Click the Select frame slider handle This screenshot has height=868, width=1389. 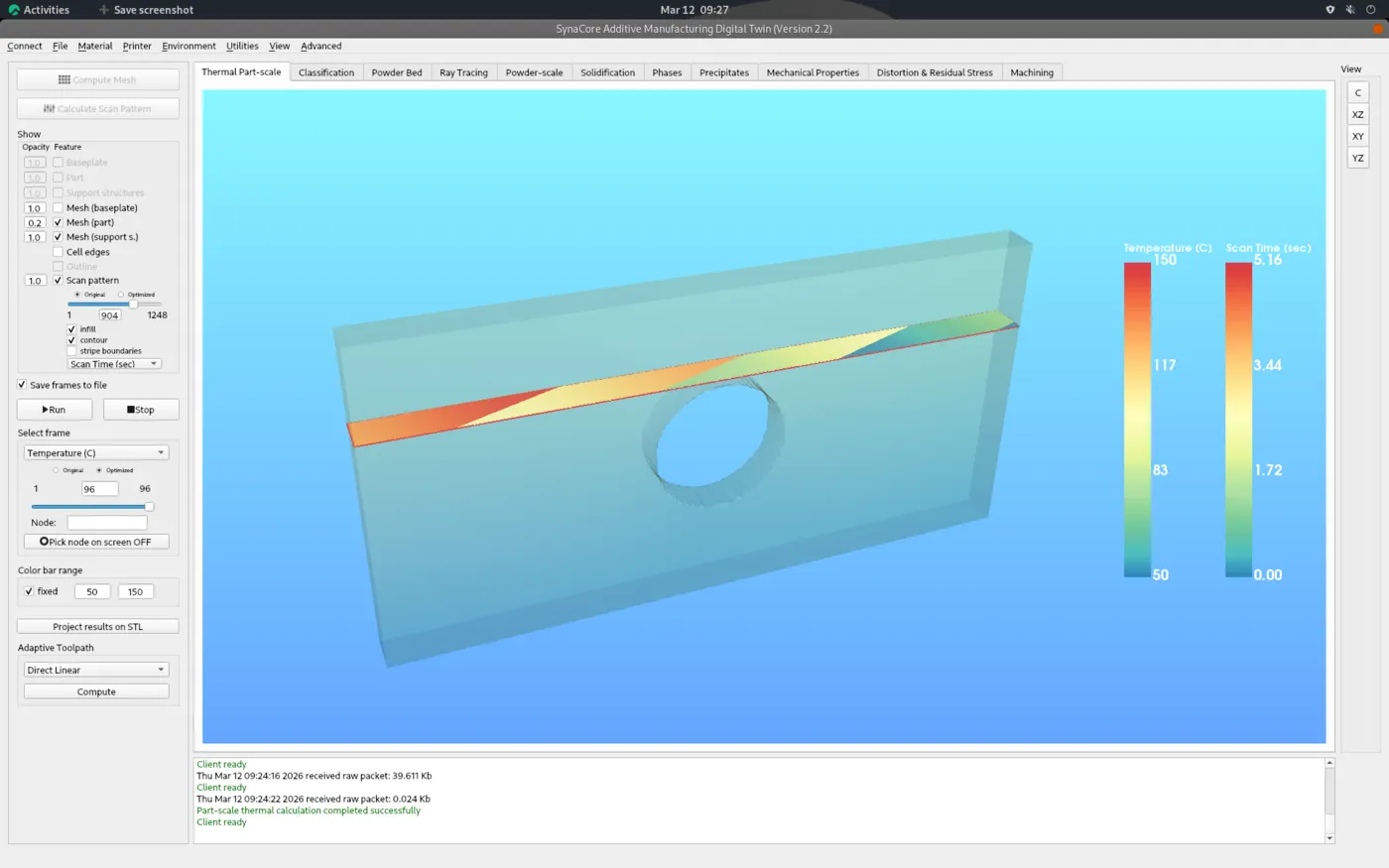point(150,507)
